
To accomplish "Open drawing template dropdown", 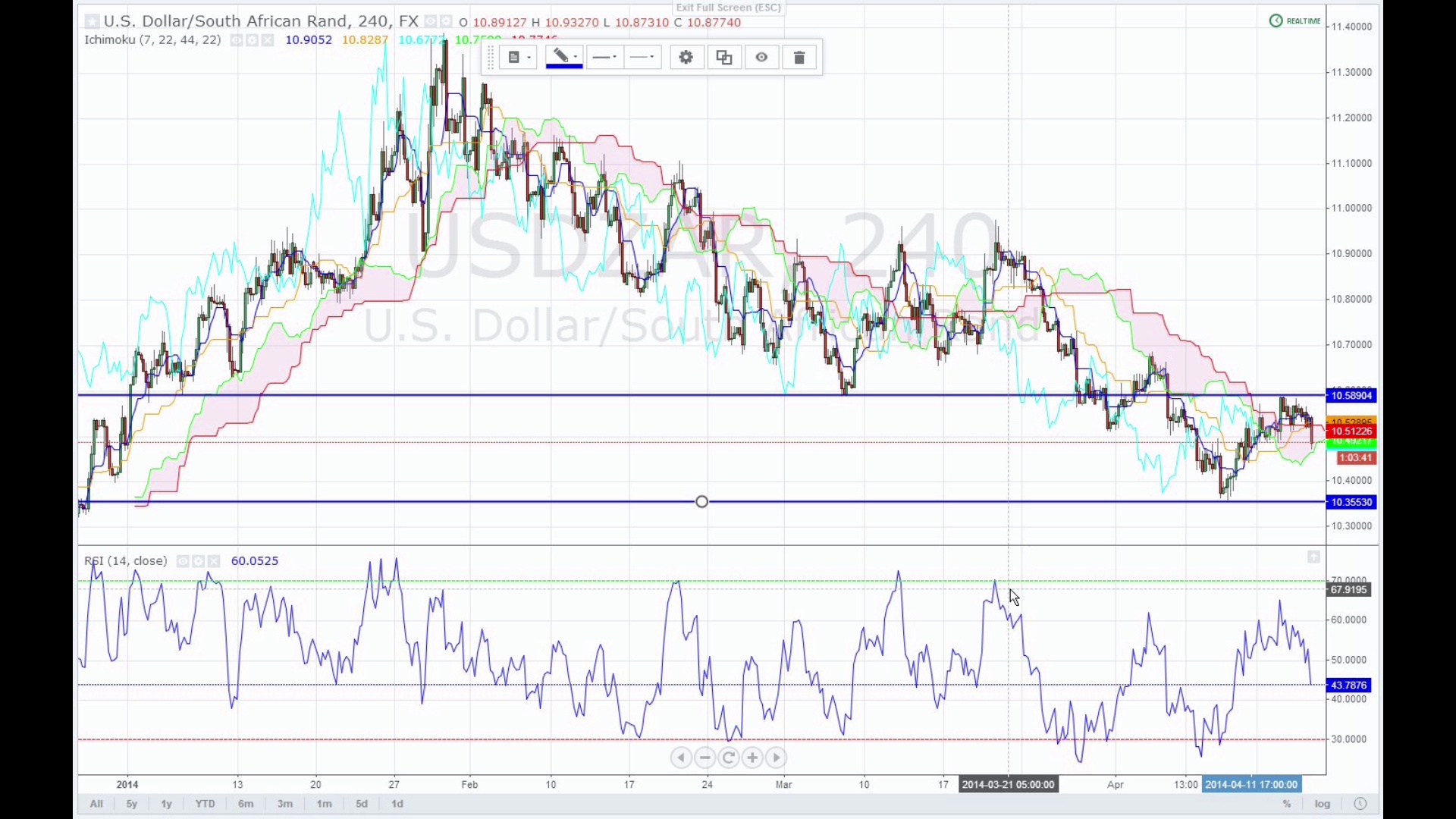I will (519, 58).
